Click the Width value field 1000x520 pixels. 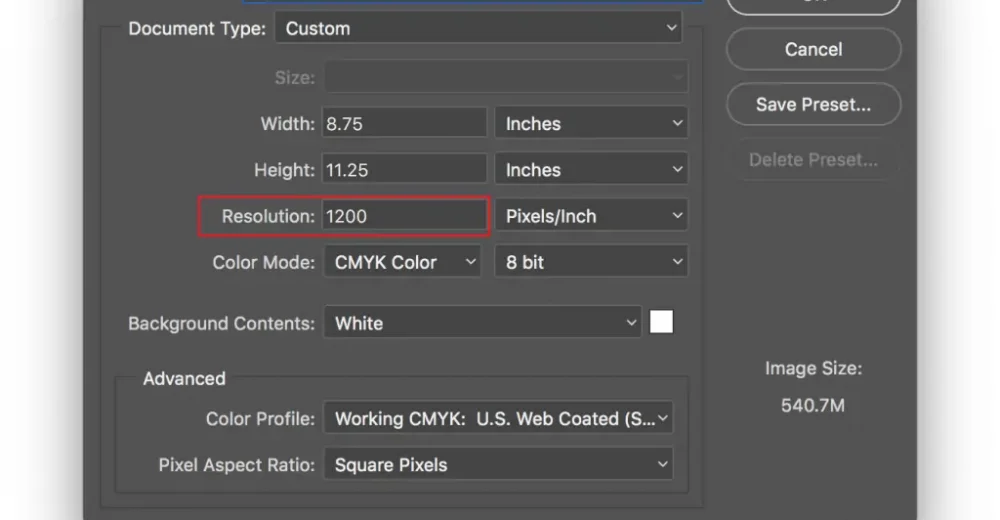(404, 124)
